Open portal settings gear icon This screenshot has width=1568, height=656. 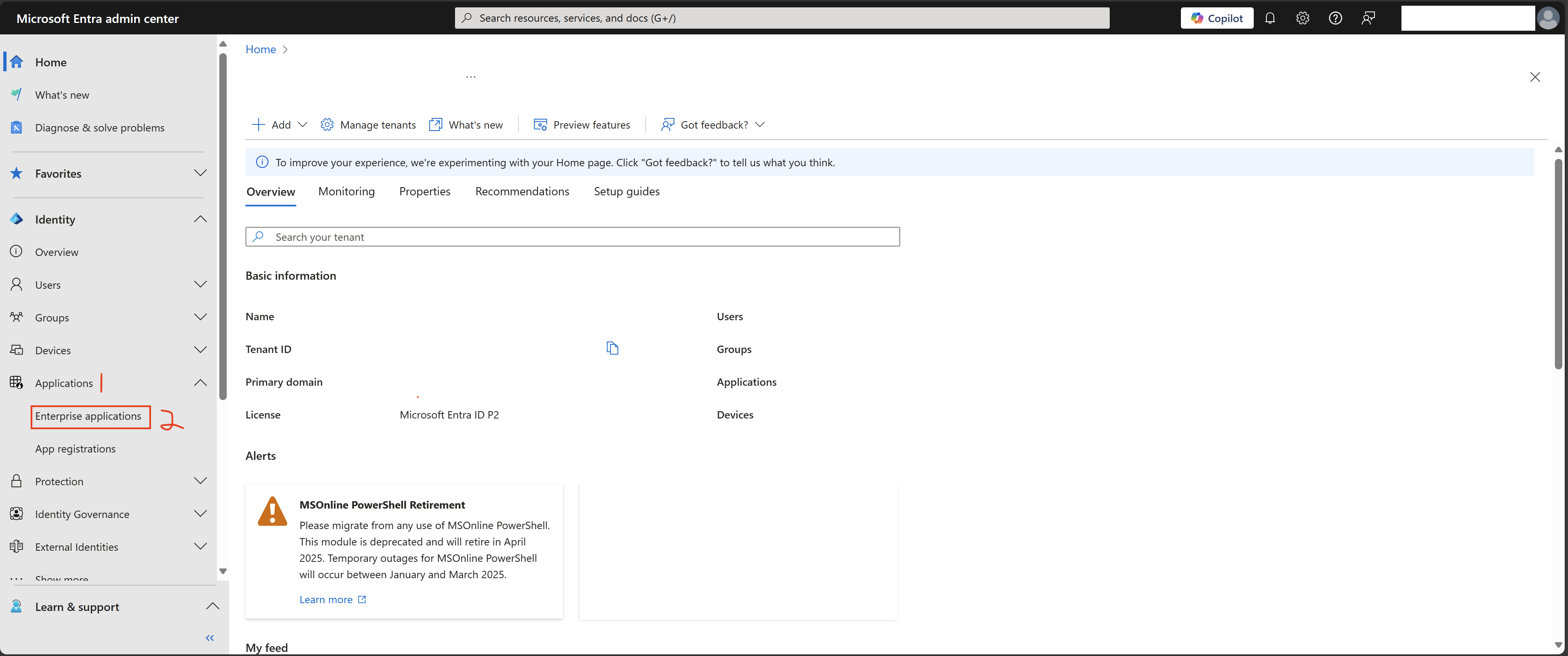pyautogui.click(x=1302, y=18)
